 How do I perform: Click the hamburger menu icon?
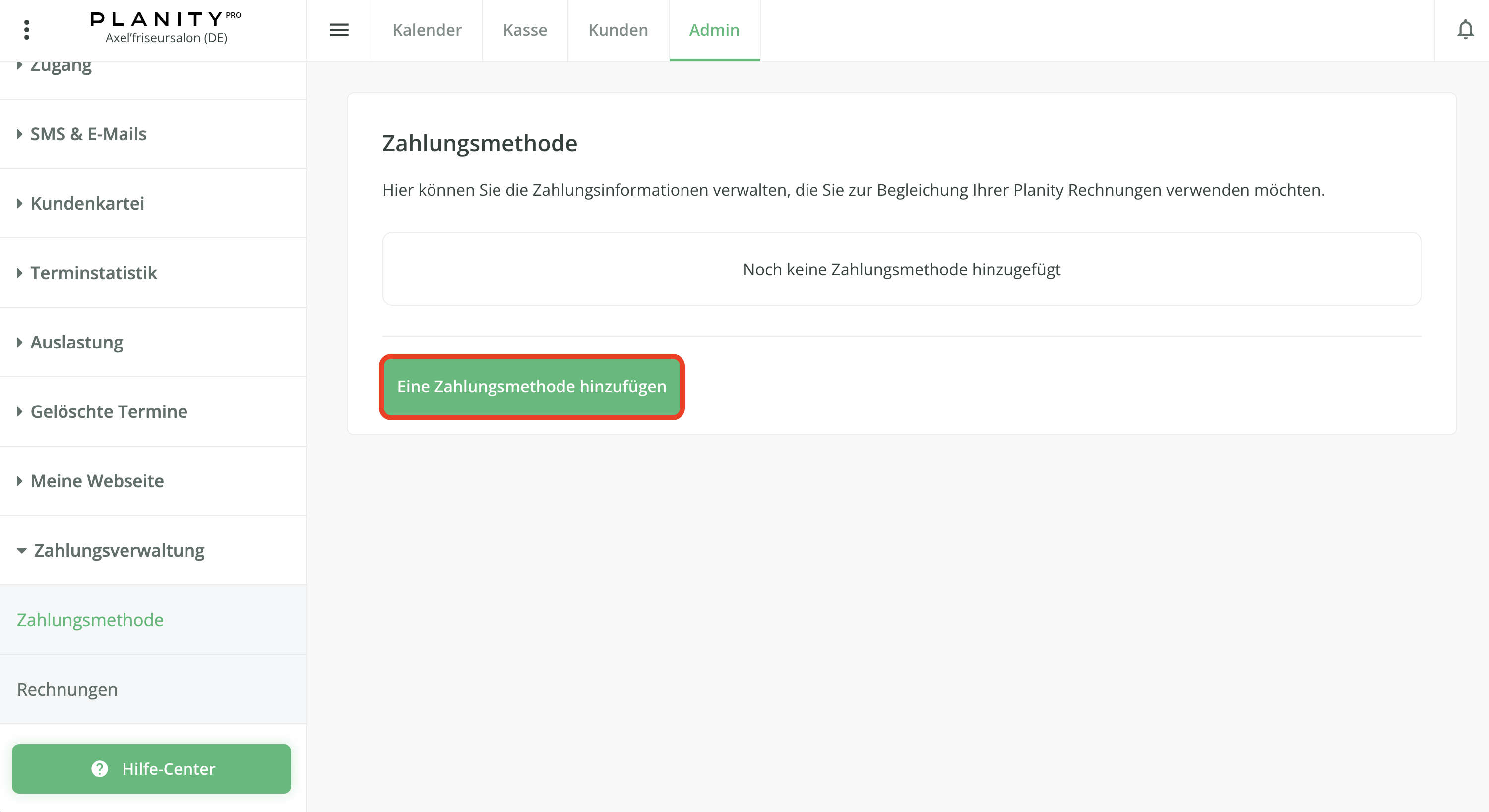click(339, 29)
